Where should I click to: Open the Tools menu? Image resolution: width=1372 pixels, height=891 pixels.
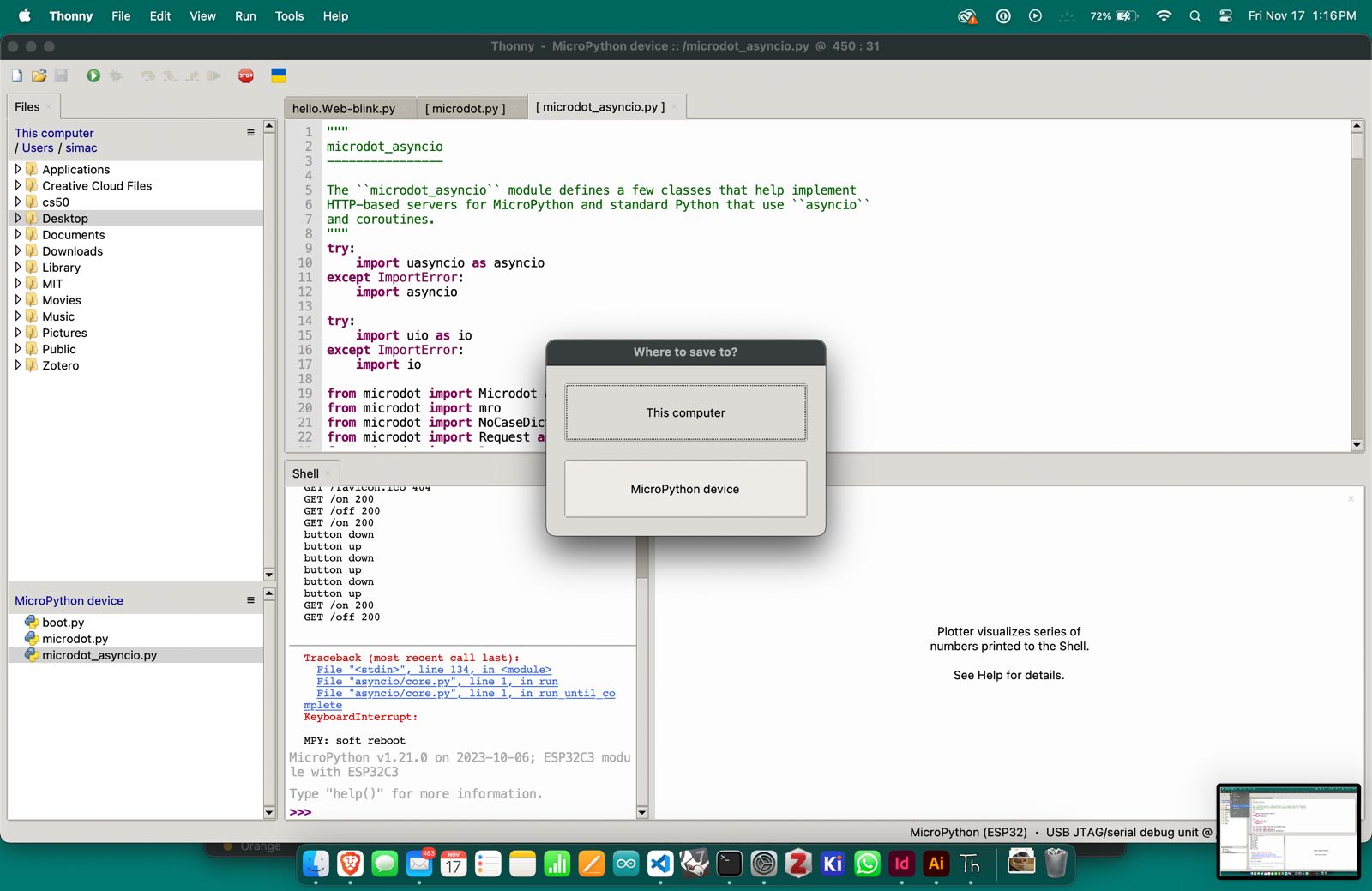coord(289,16)
